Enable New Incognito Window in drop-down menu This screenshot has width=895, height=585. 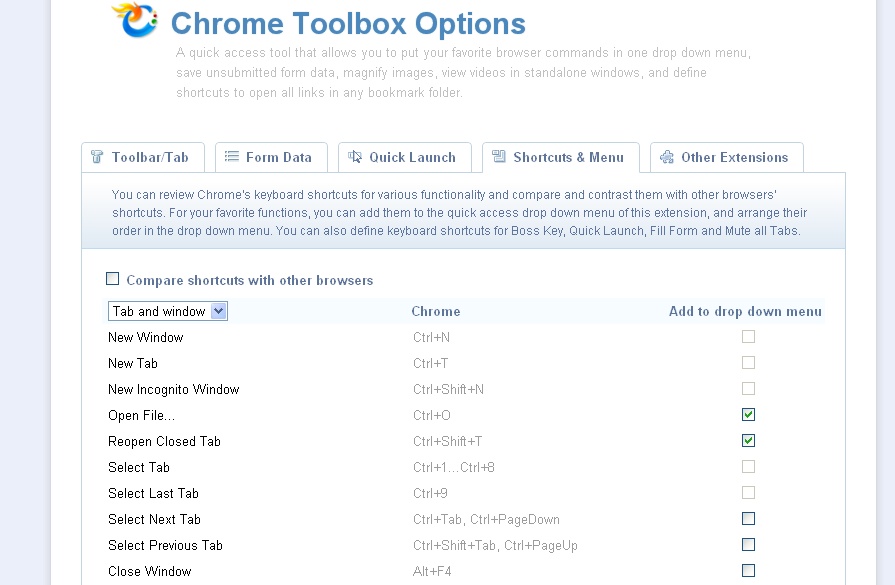pyautogui.click(x=748, y=389)
